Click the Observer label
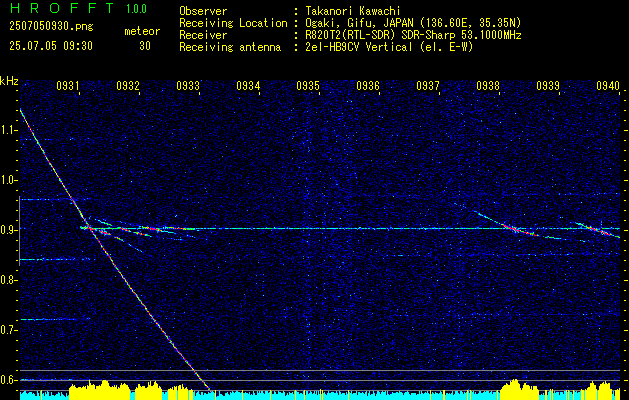 (203, 11)
